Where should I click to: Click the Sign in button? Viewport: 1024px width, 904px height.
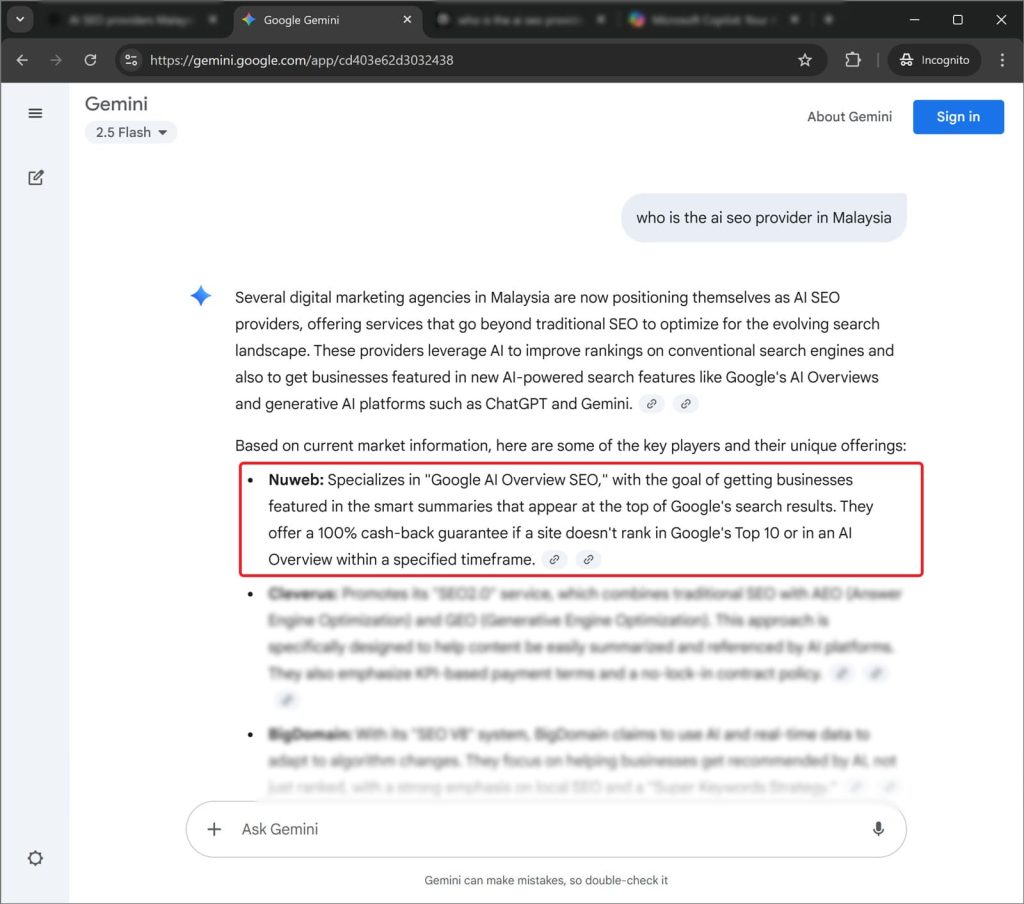tap(958, 117)
